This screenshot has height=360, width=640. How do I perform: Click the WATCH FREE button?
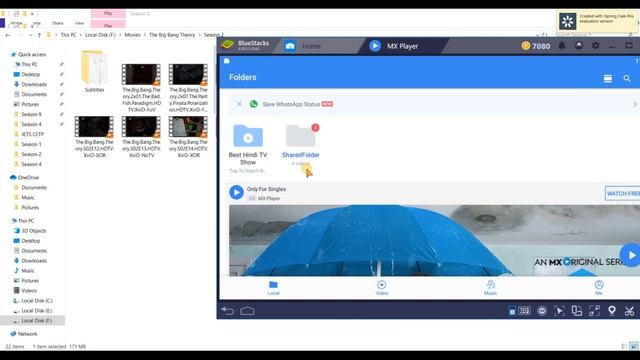click(622, 193)
